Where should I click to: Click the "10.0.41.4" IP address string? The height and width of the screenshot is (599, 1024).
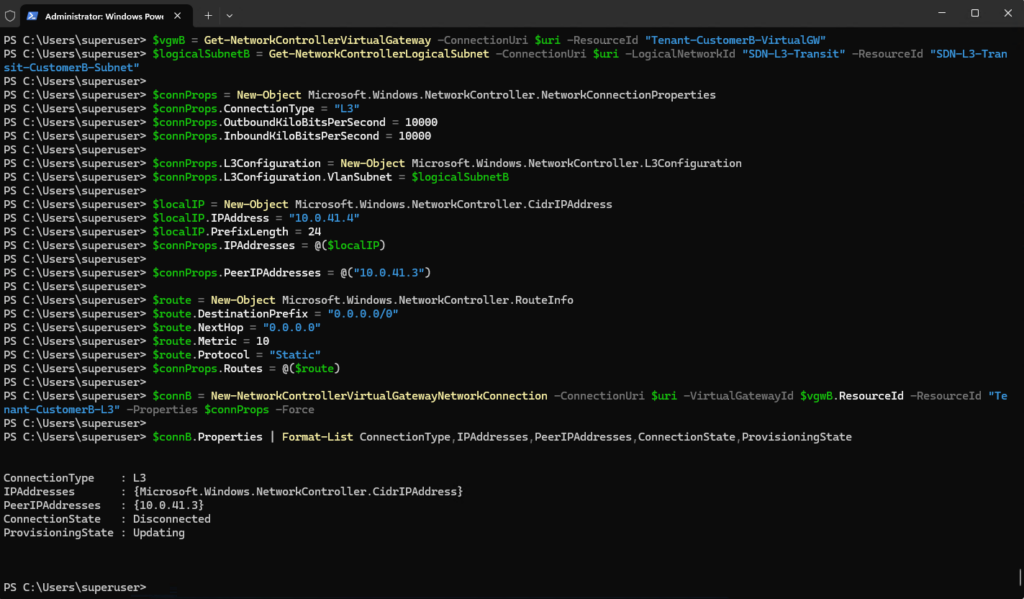324,218
